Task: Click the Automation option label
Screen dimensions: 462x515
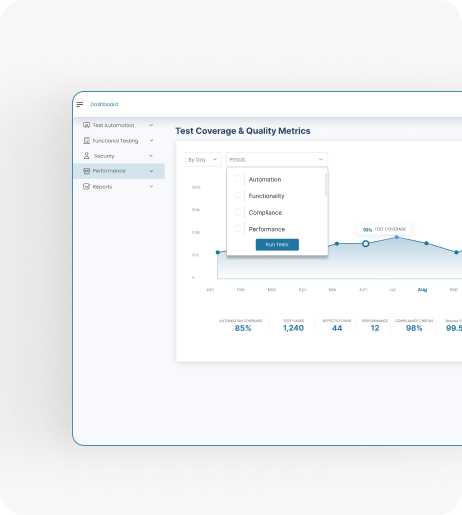Action: (265, 179)
